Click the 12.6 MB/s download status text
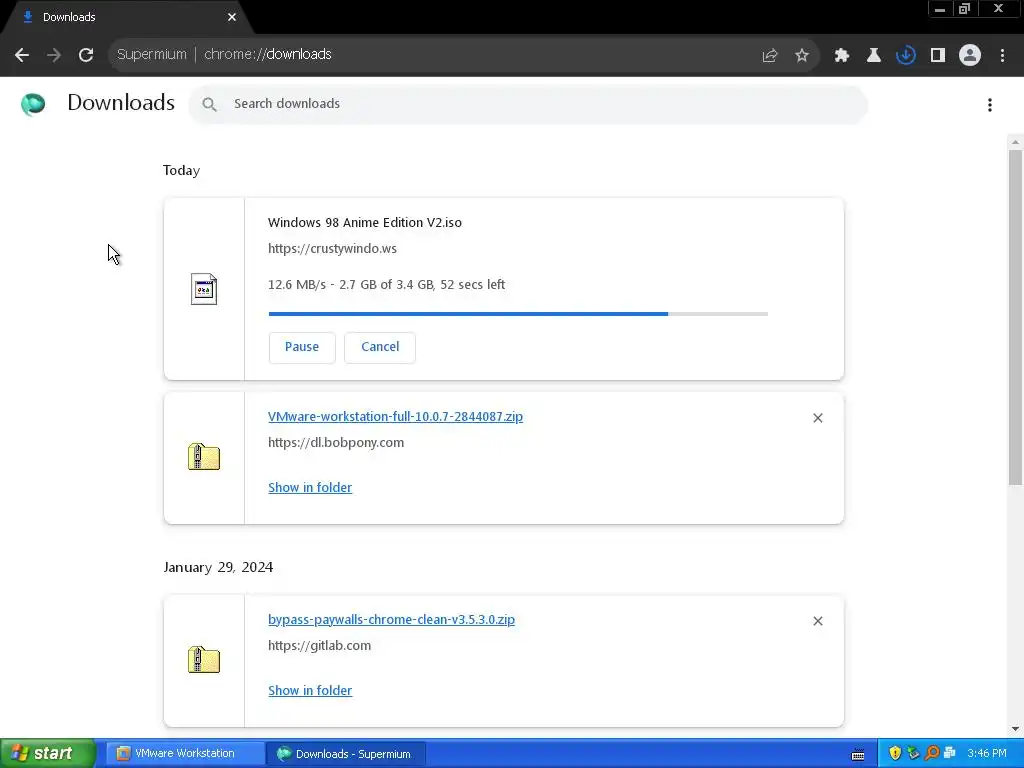 tap(386, 285)
